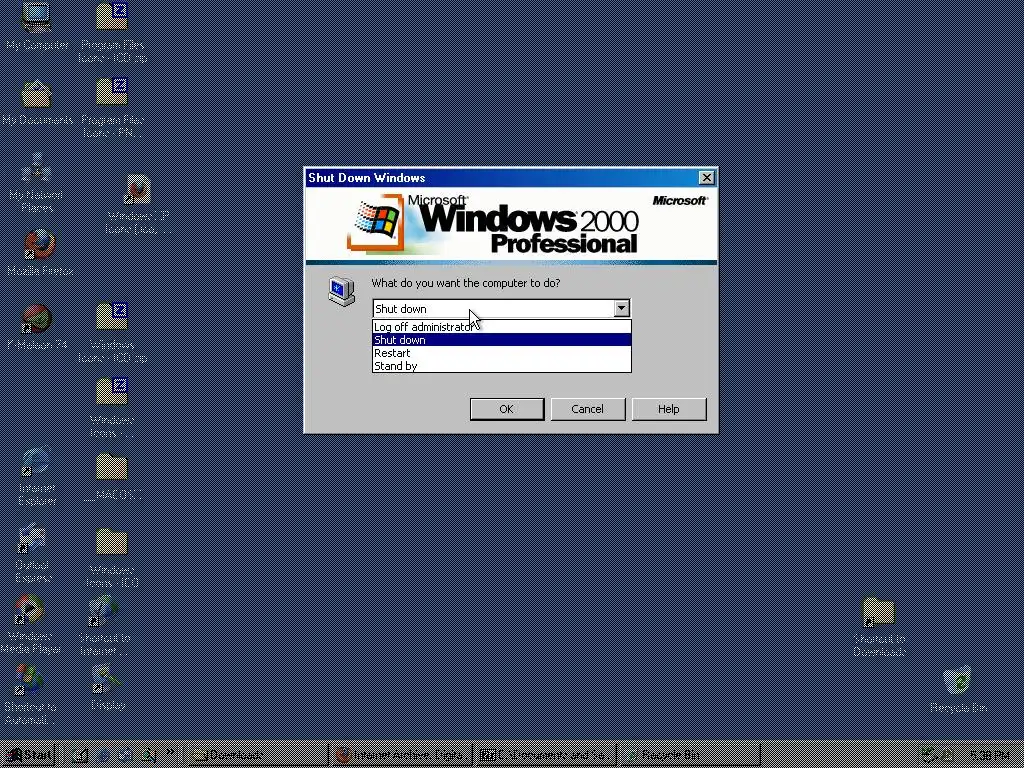Click the OK button in Shut Down Windows
Viewport: 1024px width, 768px height.
coord(507,409)
